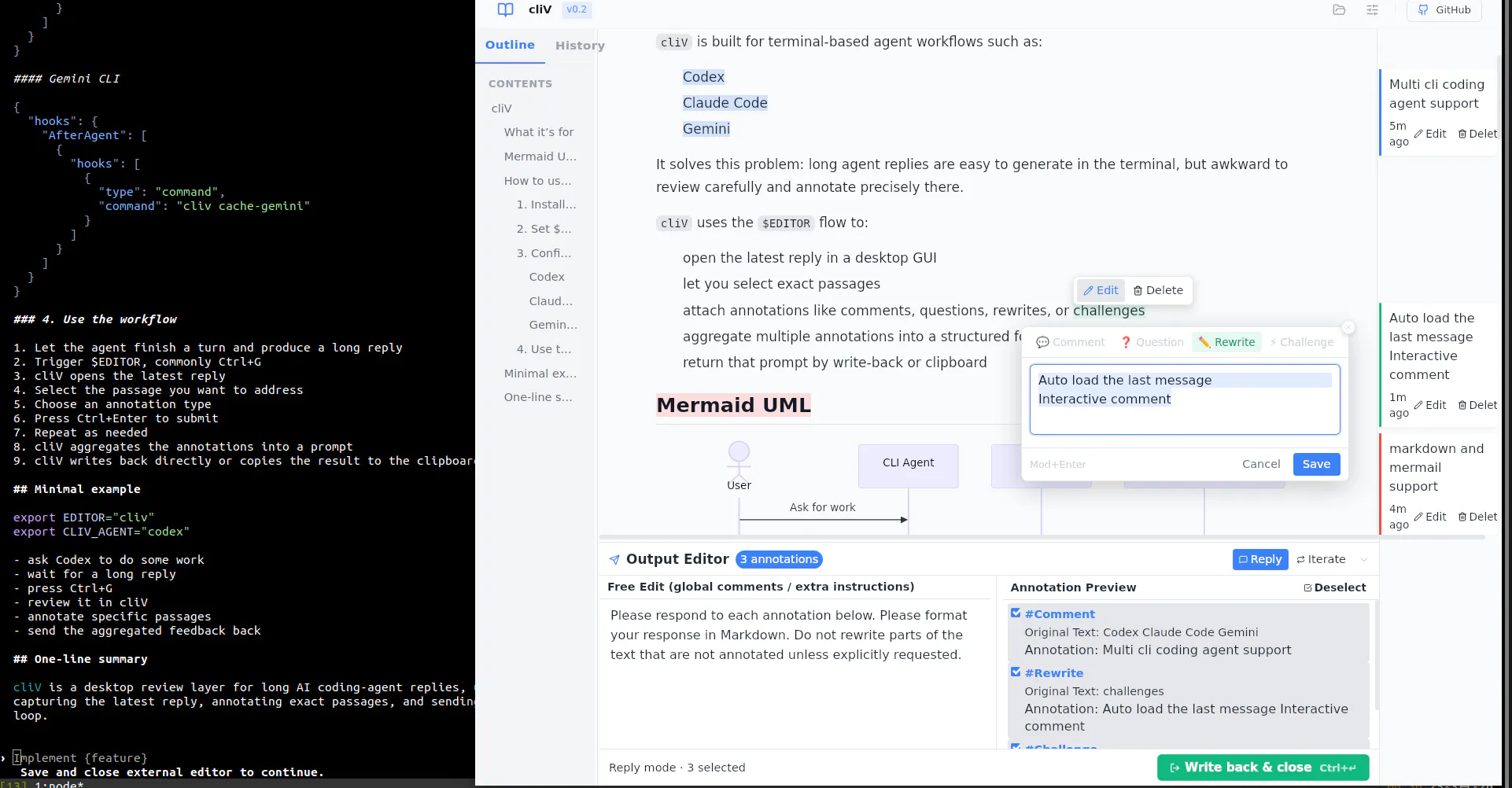
Task: Jump to outline item 3. Confi...
Action: 544,253
